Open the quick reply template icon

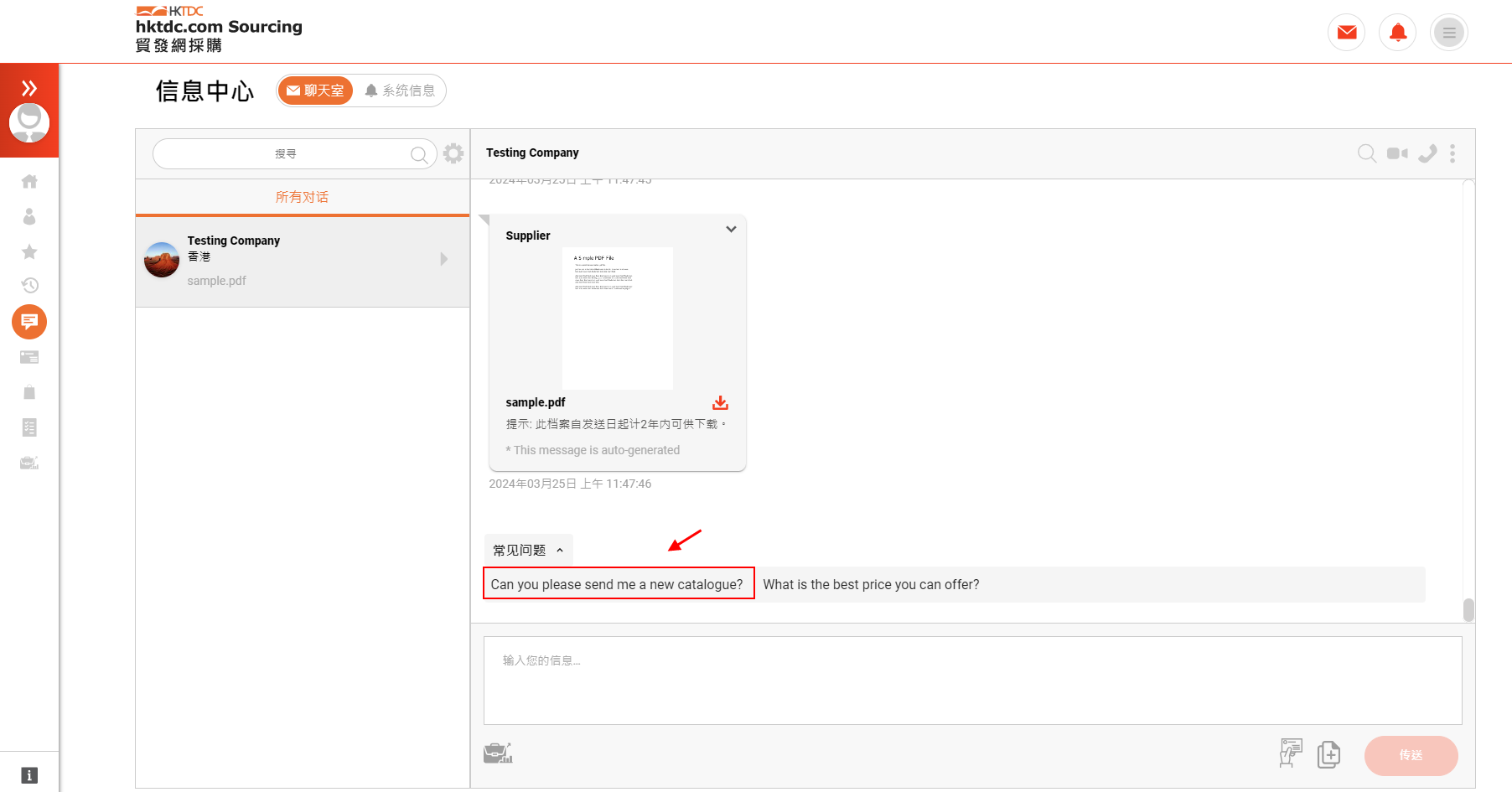pos(1291,753)
